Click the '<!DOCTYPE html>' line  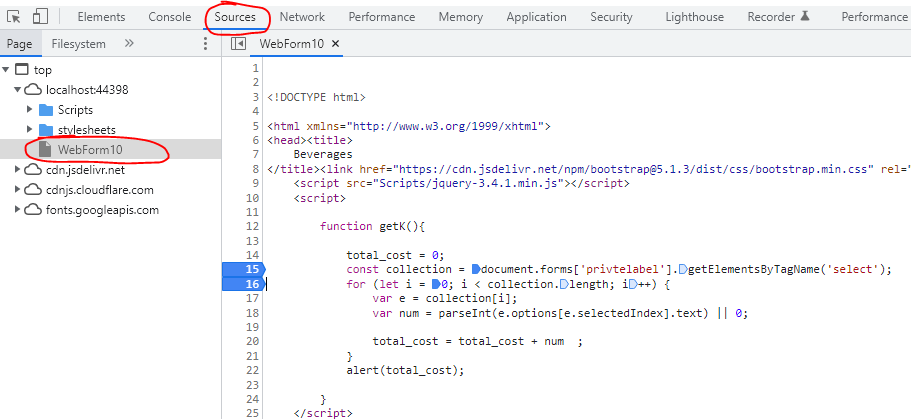[316, 97]
